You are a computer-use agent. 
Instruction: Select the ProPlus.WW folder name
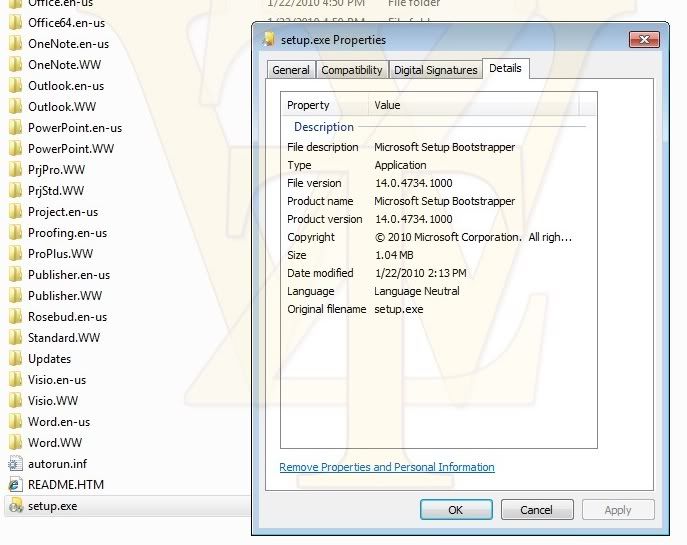[60, 254]
